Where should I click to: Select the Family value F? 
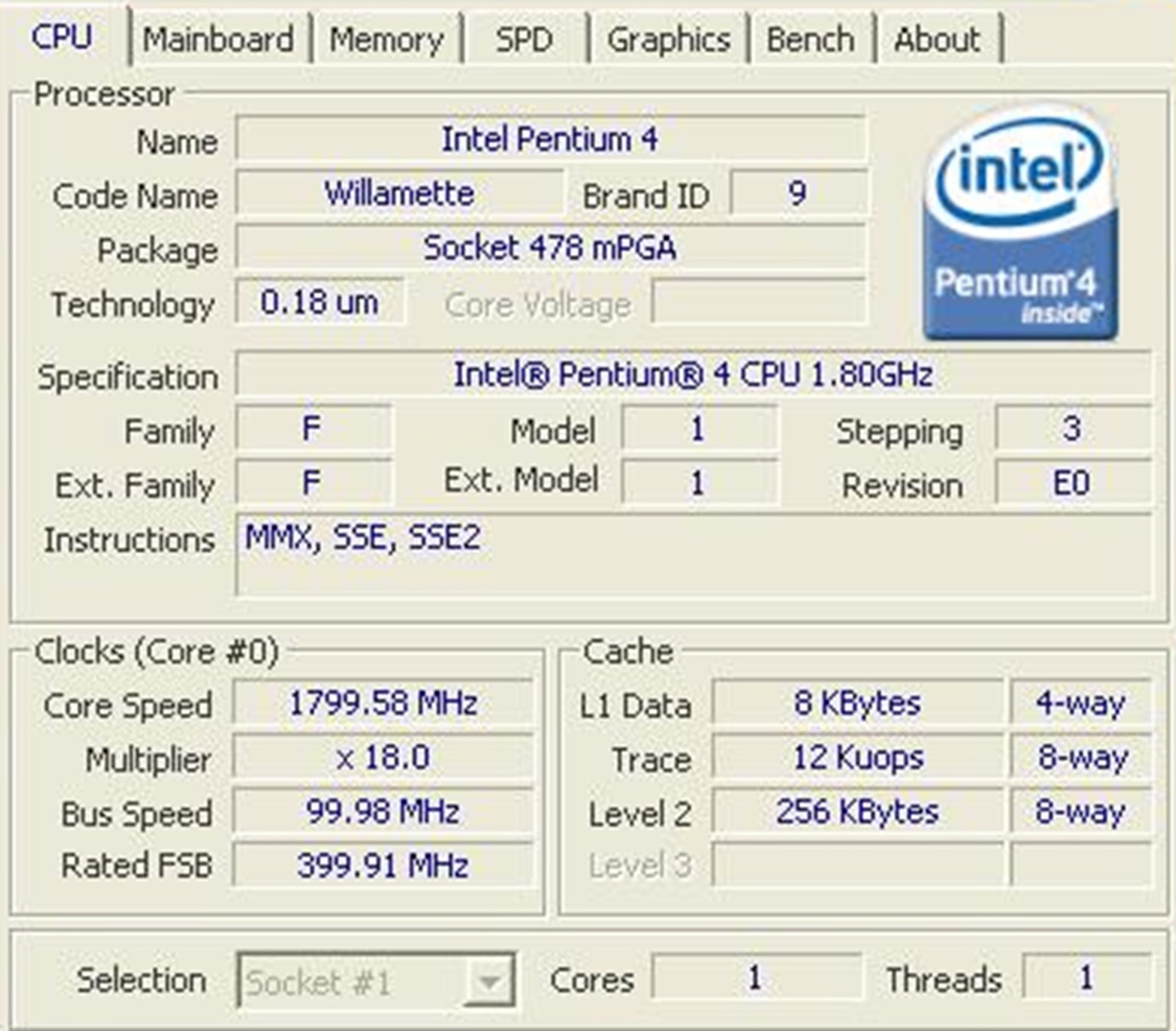[x=314, y=428]
